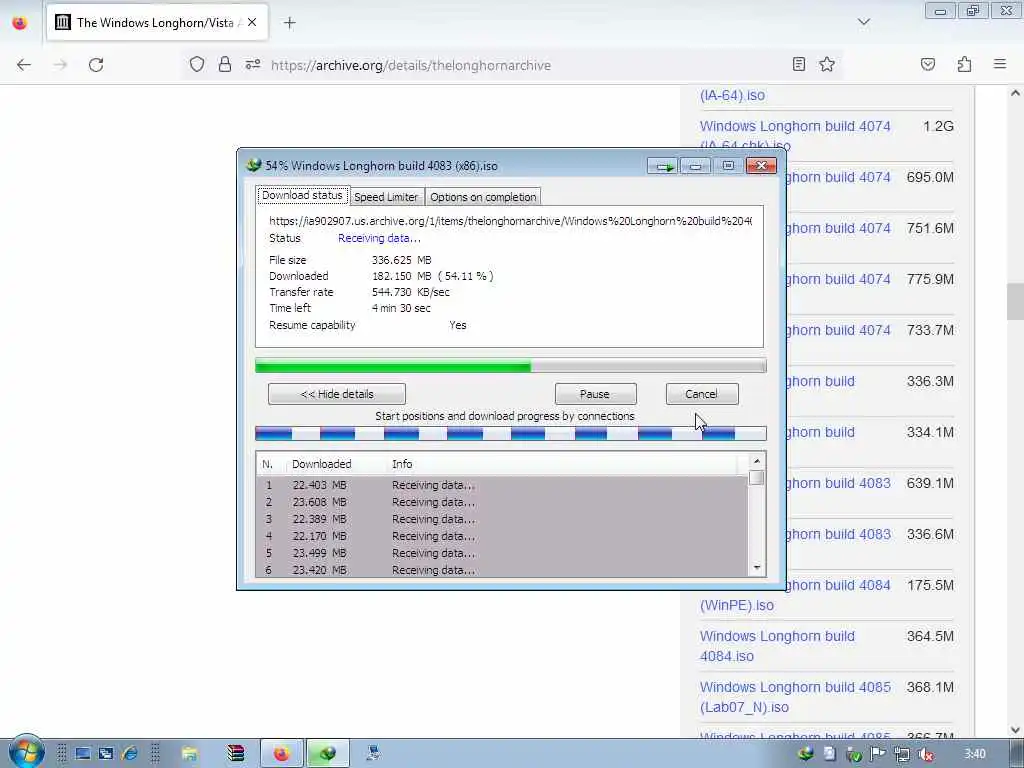Click the Firefox logo icon
The image size is (1024, 768).
click(20, 22)
